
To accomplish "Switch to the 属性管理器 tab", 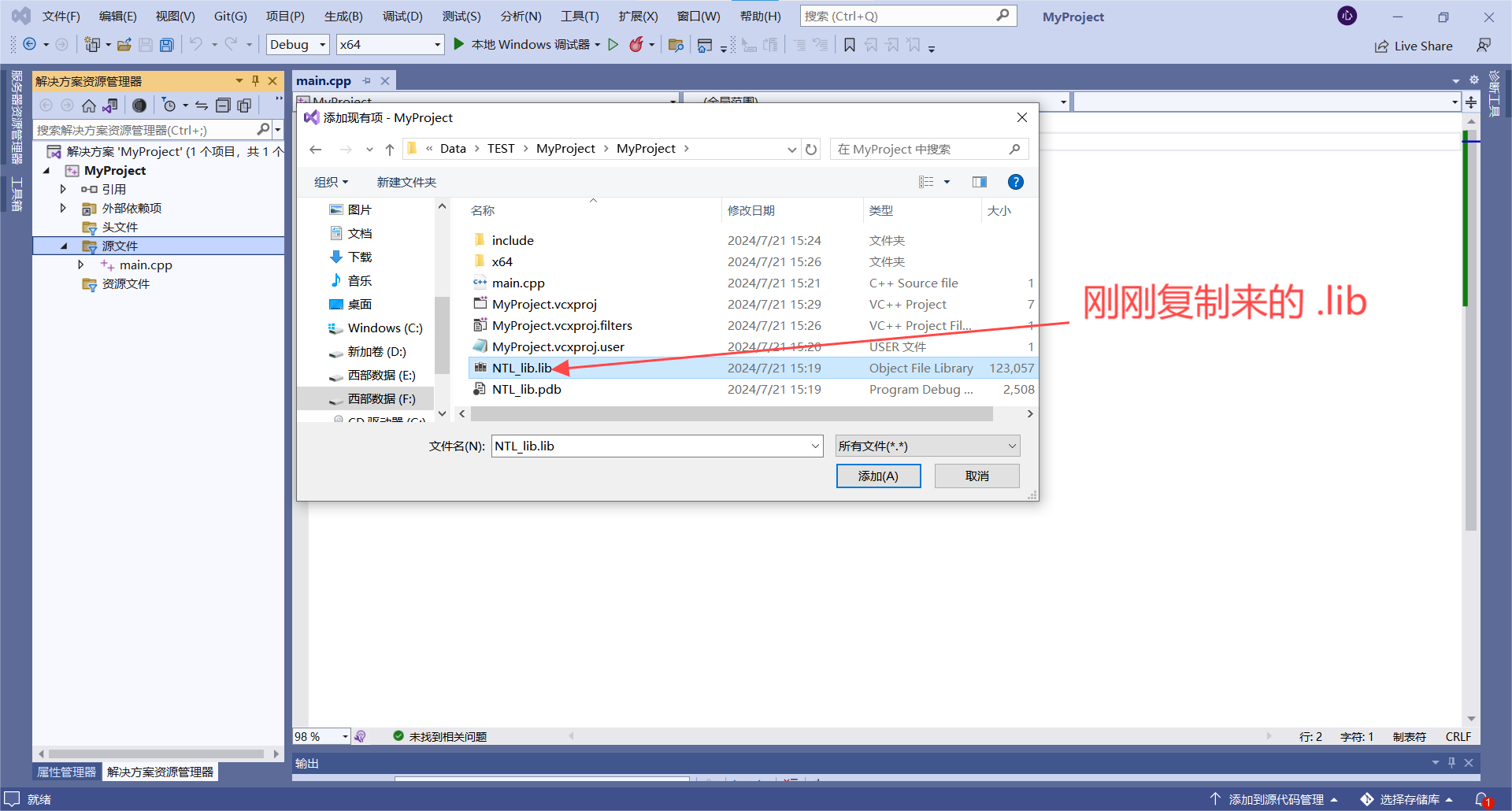I will point(66,772).
